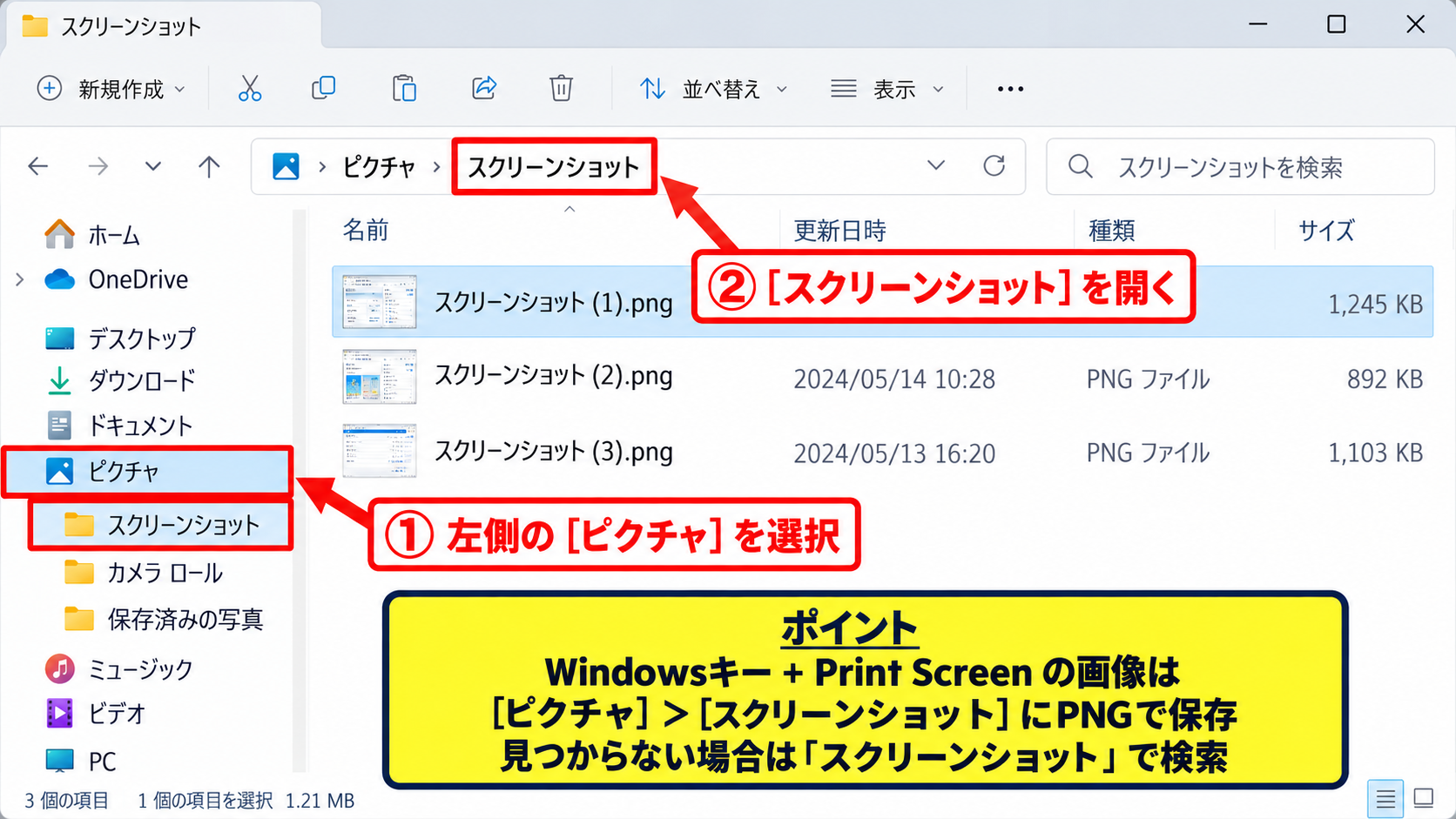Go forward with the right arrow

(x=98, y=166)
